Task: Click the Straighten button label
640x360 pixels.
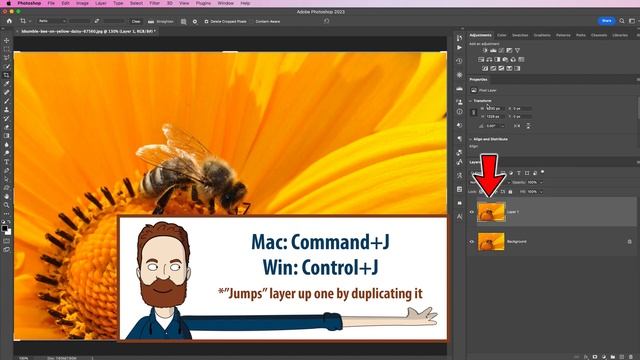Action: [x=165, y=21]
